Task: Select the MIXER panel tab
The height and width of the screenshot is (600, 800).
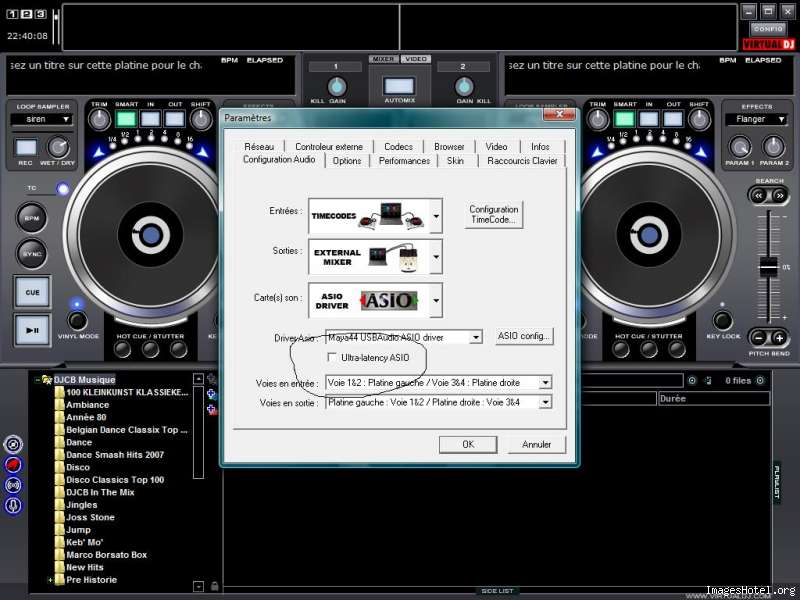Action: [x=384, y=59]
